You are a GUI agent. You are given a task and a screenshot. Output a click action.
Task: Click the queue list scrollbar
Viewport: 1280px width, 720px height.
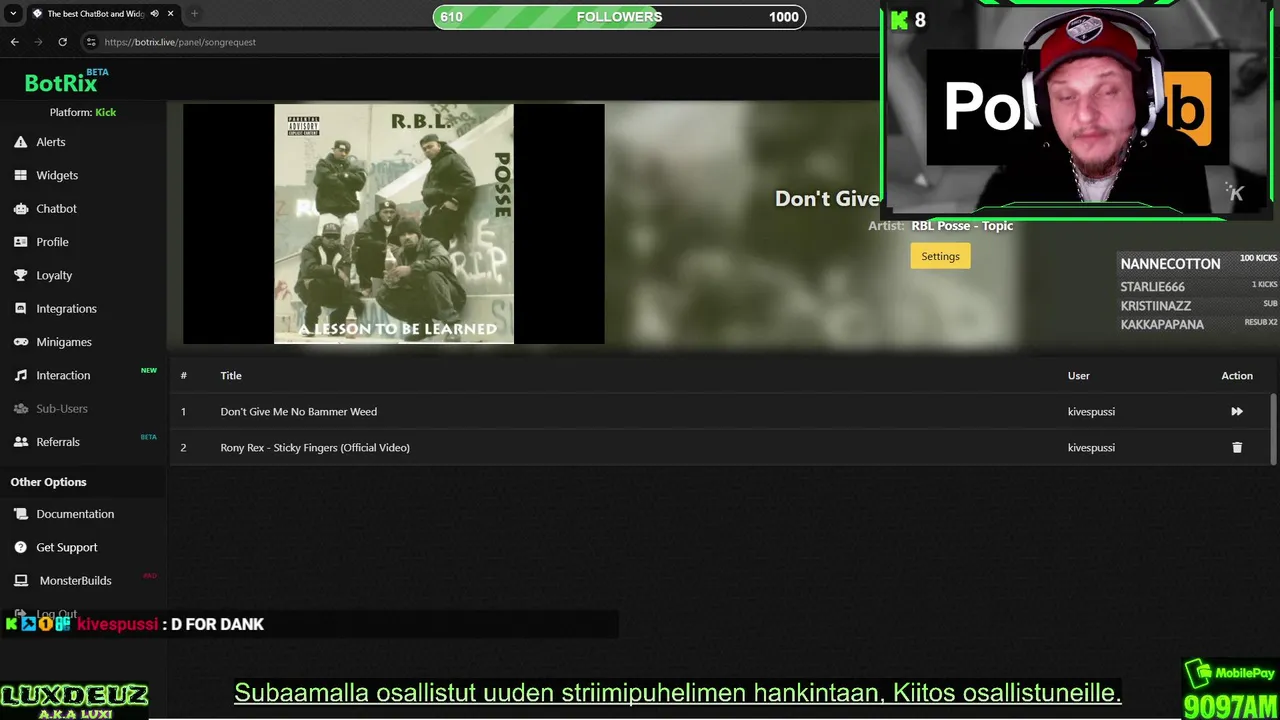1274,429
